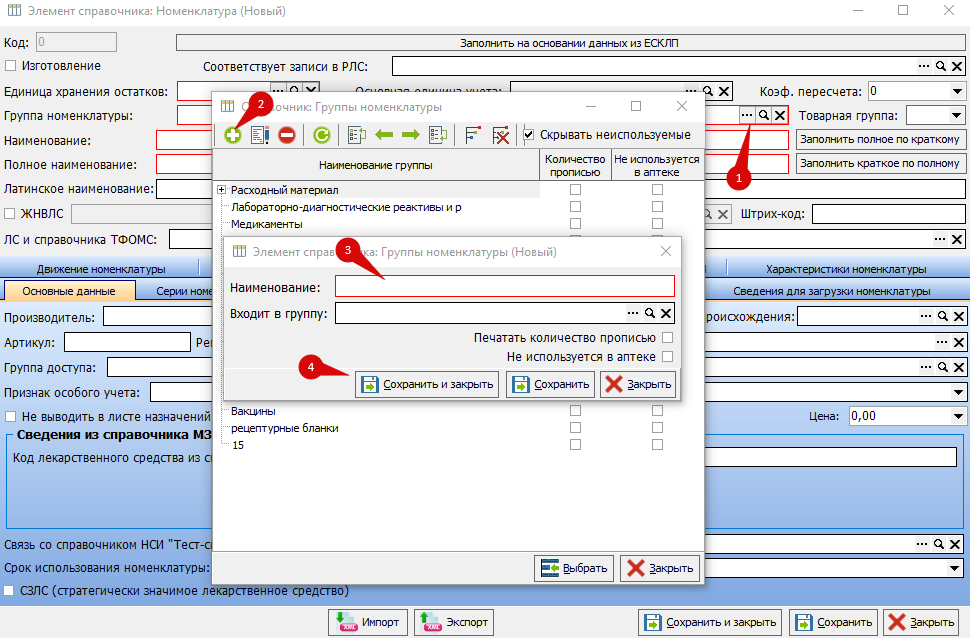970x638 pixels.
Task: Click the green right arrow in toolbar
Action: coord(410,135)
